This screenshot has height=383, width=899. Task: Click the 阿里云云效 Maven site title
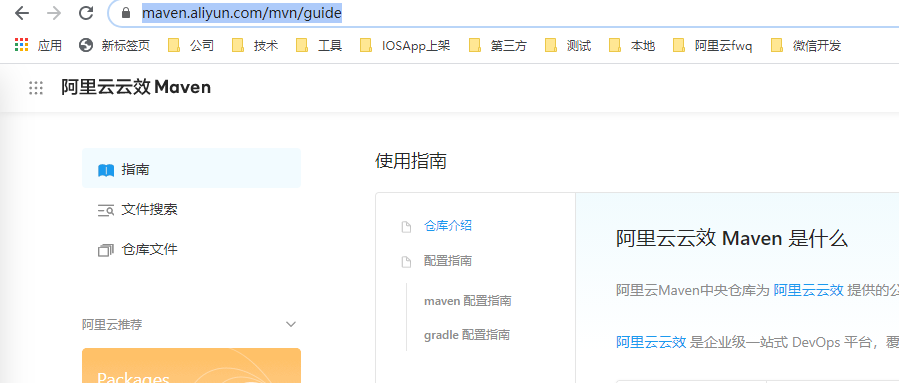point(136,87)
